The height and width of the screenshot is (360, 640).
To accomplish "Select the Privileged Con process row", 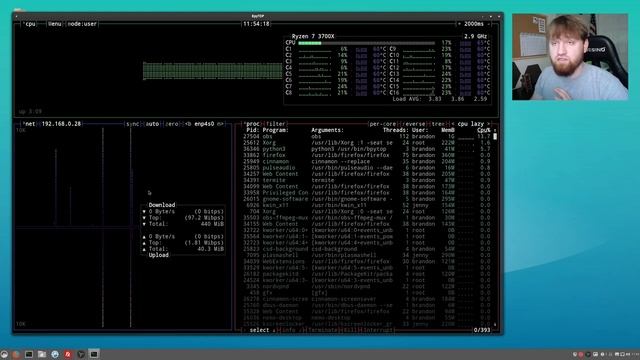I will click(367, 193).
